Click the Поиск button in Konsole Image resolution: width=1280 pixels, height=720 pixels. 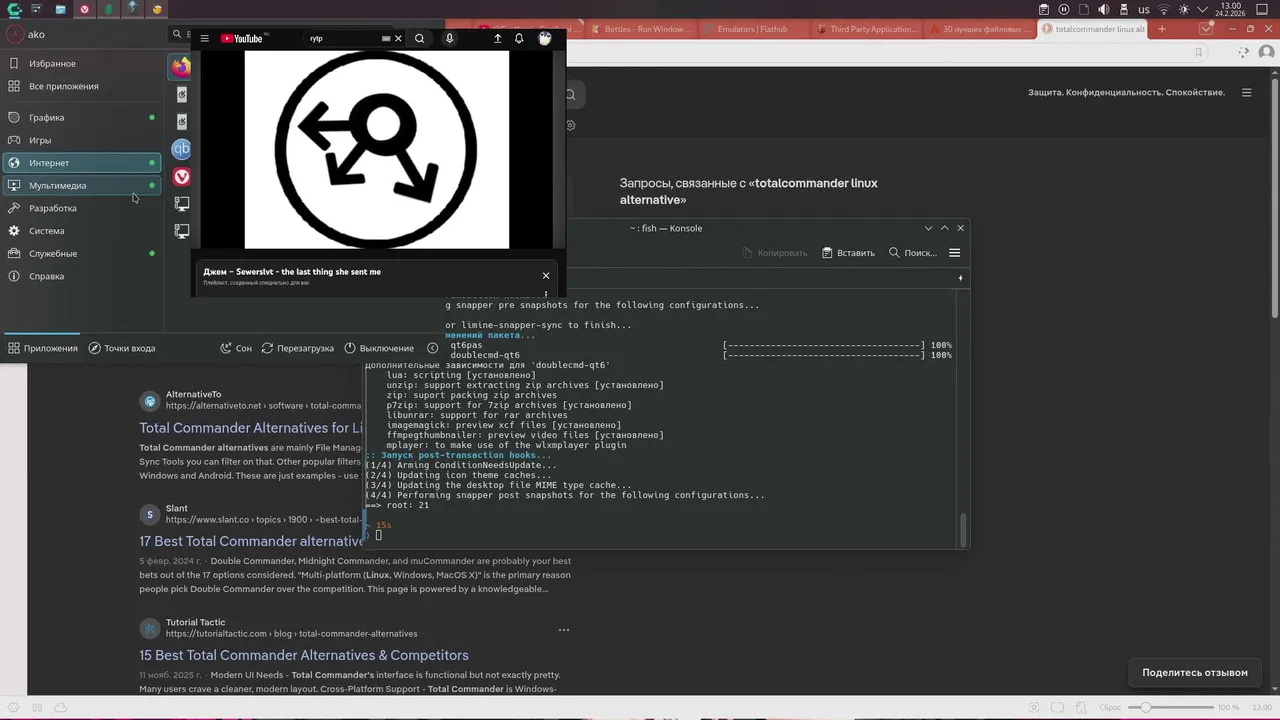912,253
